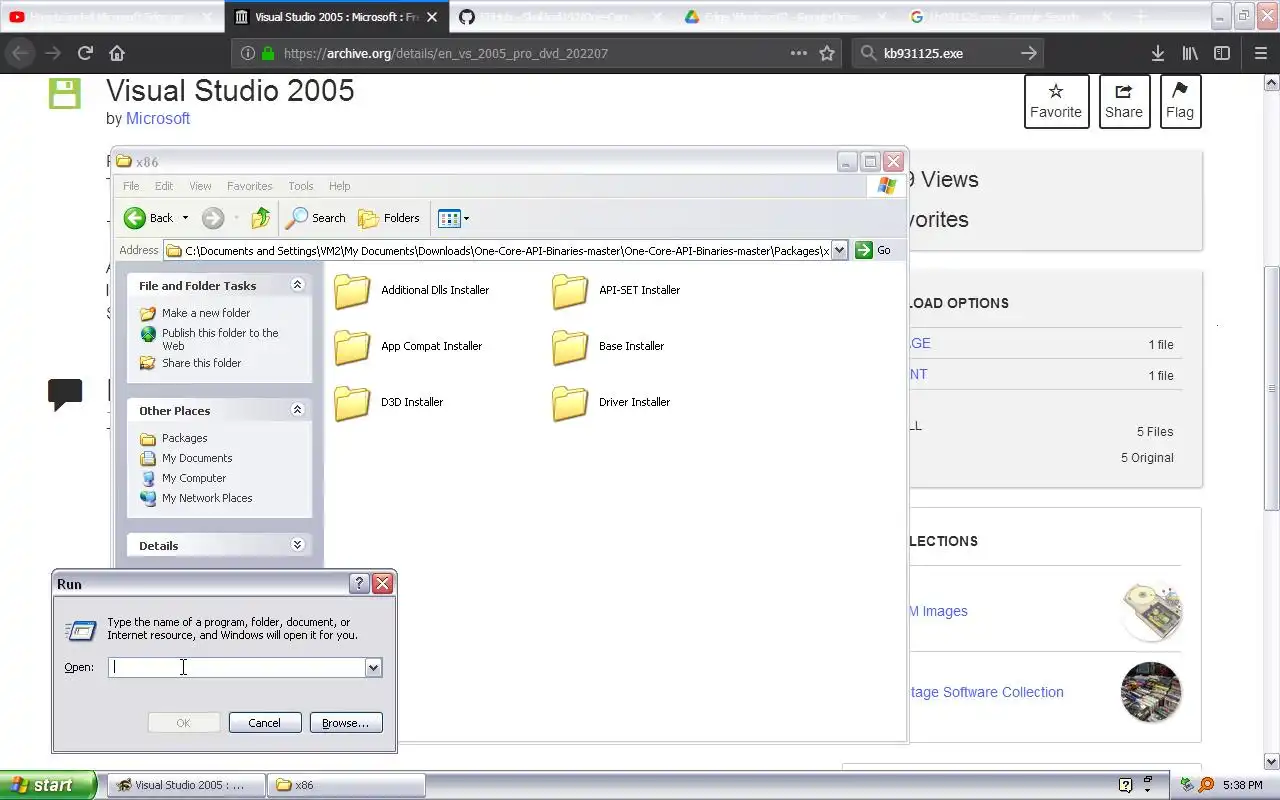This screenshot has width=1280, height=800.
Task: Open the D3D Installer folder icon
Action: point(352,403)
